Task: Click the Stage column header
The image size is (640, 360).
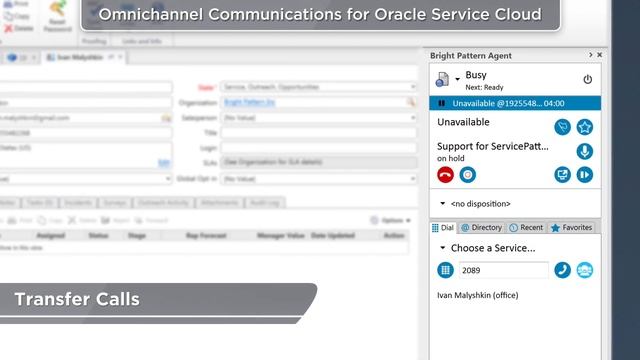Action: [x=137, y=236]
